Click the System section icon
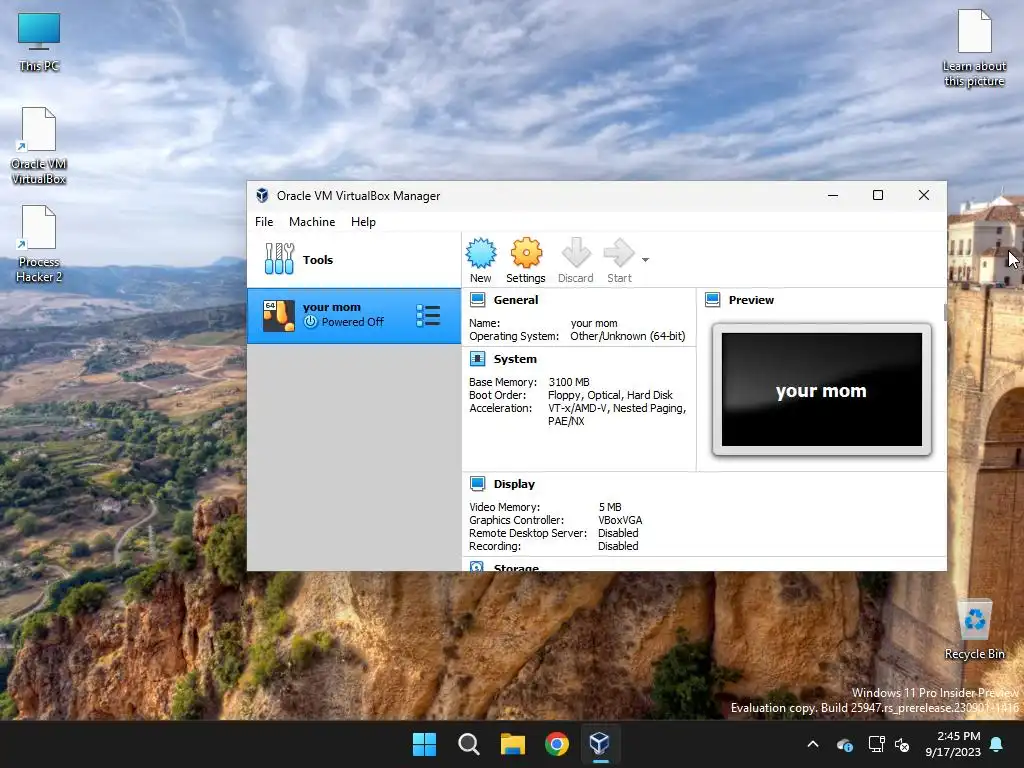The width and height of the screenshot is (1024, 768). pyautogui.click(x=477, y=359)
